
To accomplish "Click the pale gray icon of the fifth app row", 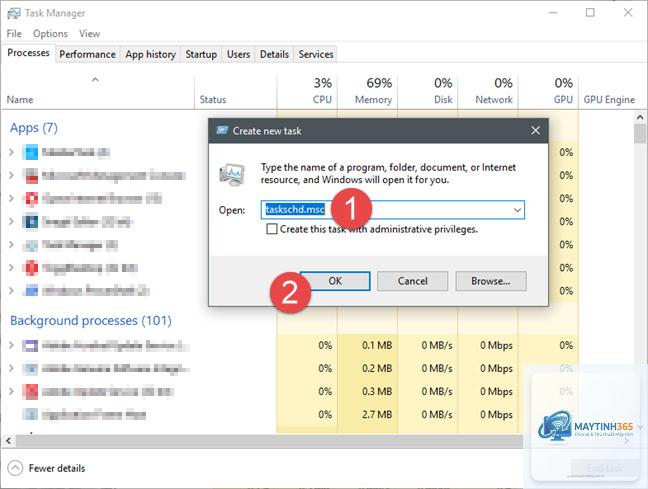I will (x=30, y=245).
